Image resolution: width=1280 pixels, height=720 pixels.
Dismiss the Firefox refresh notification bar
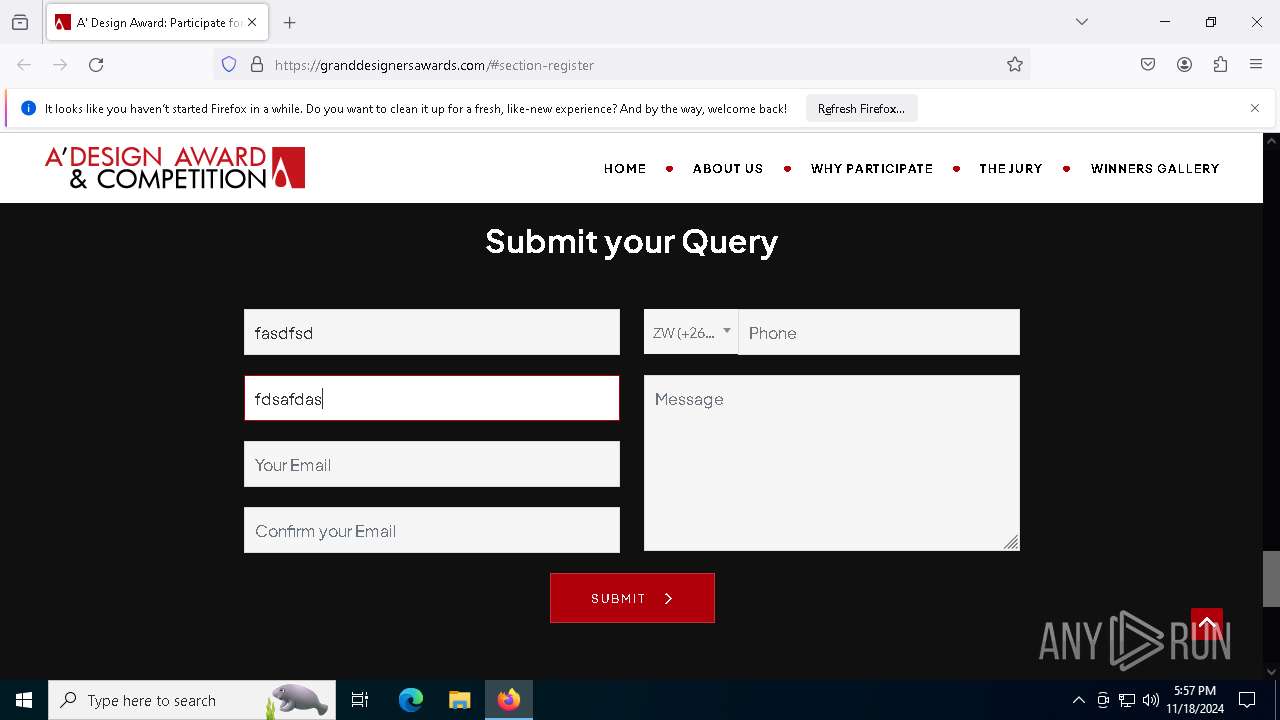(x=1255, y=108)
